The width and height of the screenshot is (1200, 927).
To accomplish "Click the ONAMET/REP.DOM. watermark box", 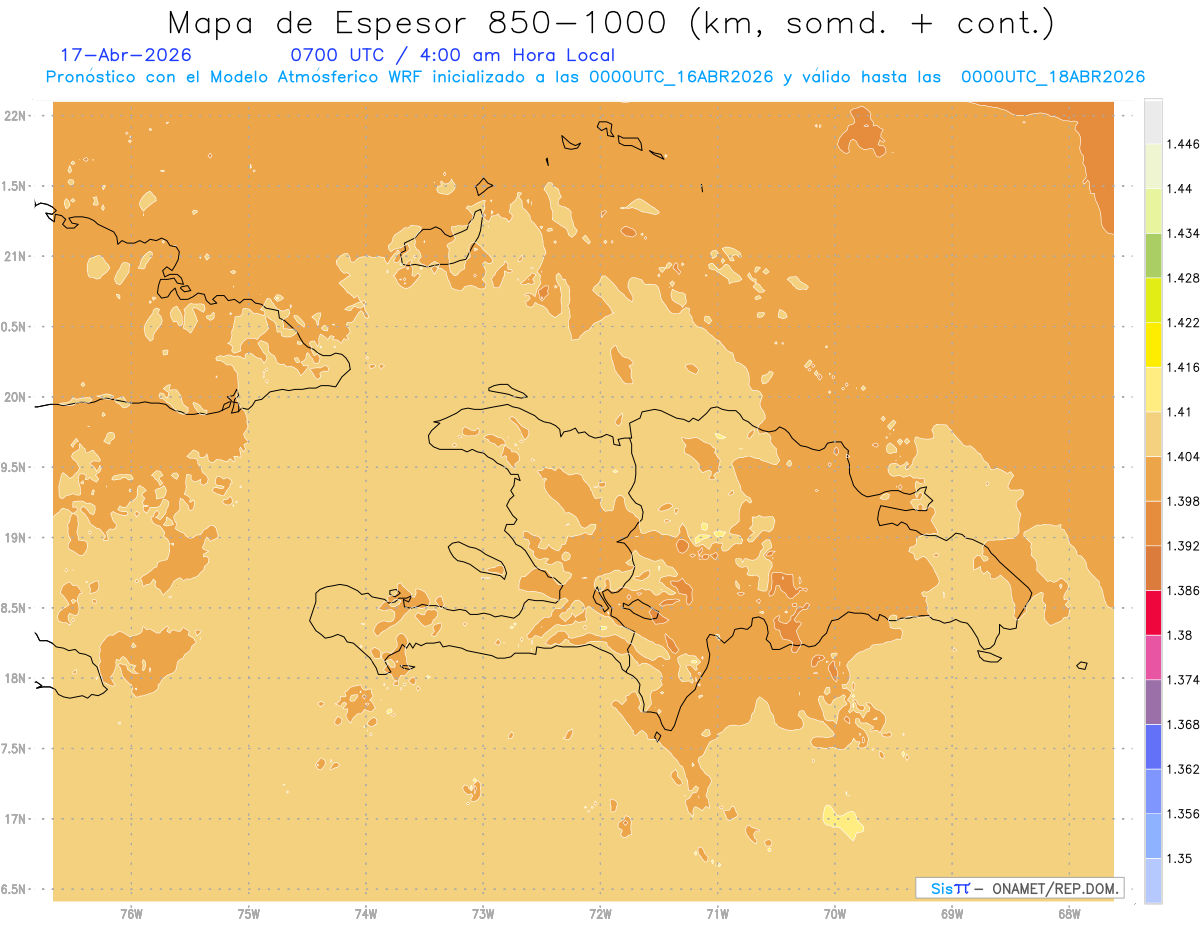I will [x=1019, y=888].
